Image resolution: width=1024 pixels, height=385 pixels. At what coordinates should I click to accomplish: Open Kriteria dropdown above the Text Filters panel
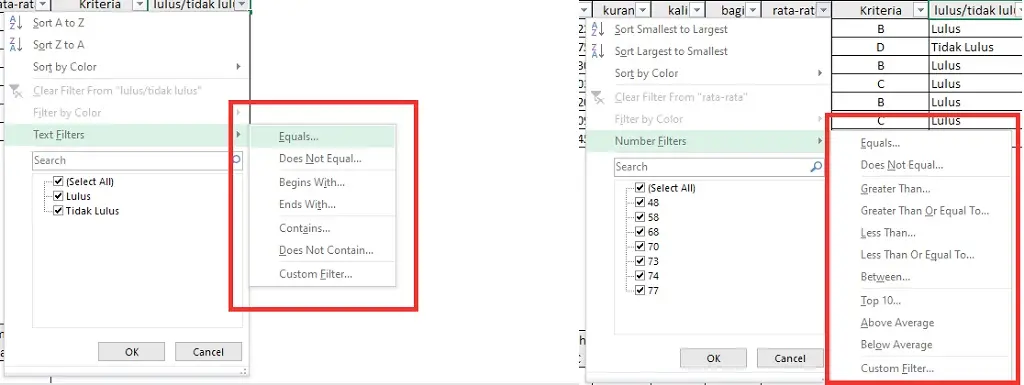[139, 5]
